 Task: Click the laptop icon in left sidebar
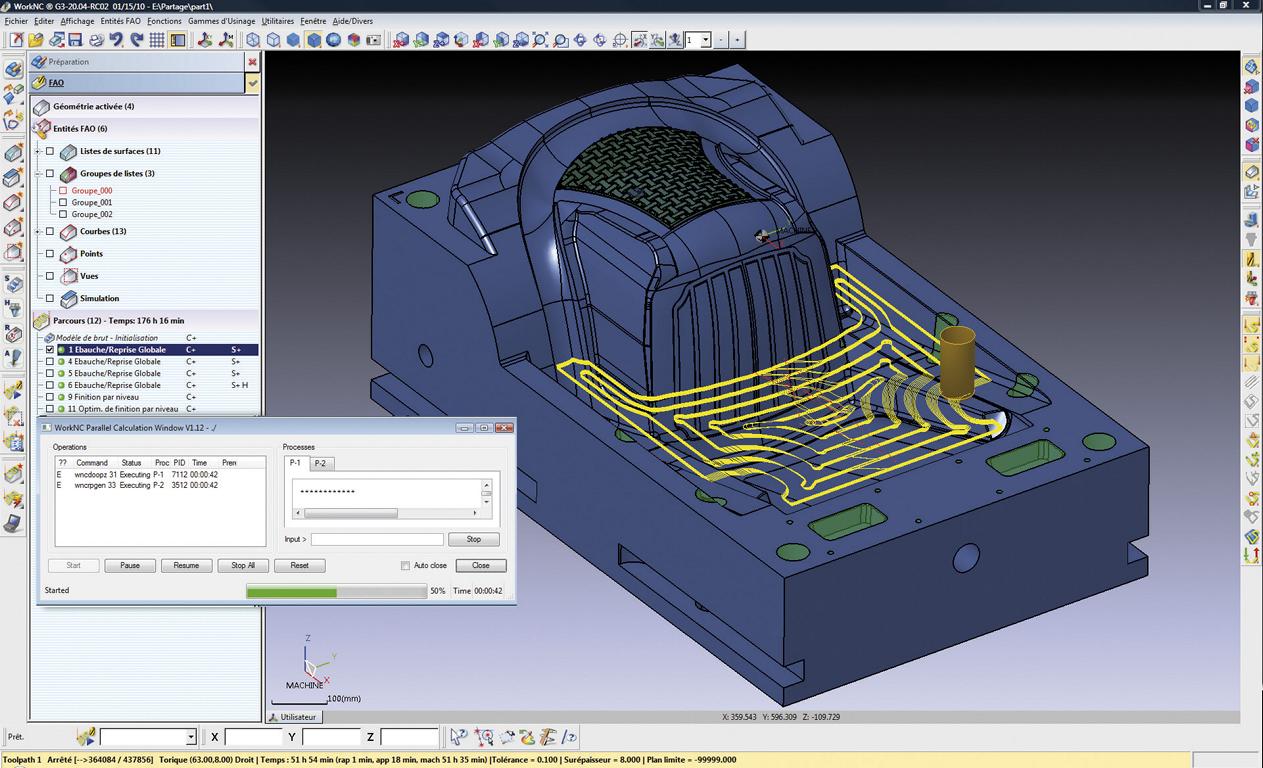[13, 522]
